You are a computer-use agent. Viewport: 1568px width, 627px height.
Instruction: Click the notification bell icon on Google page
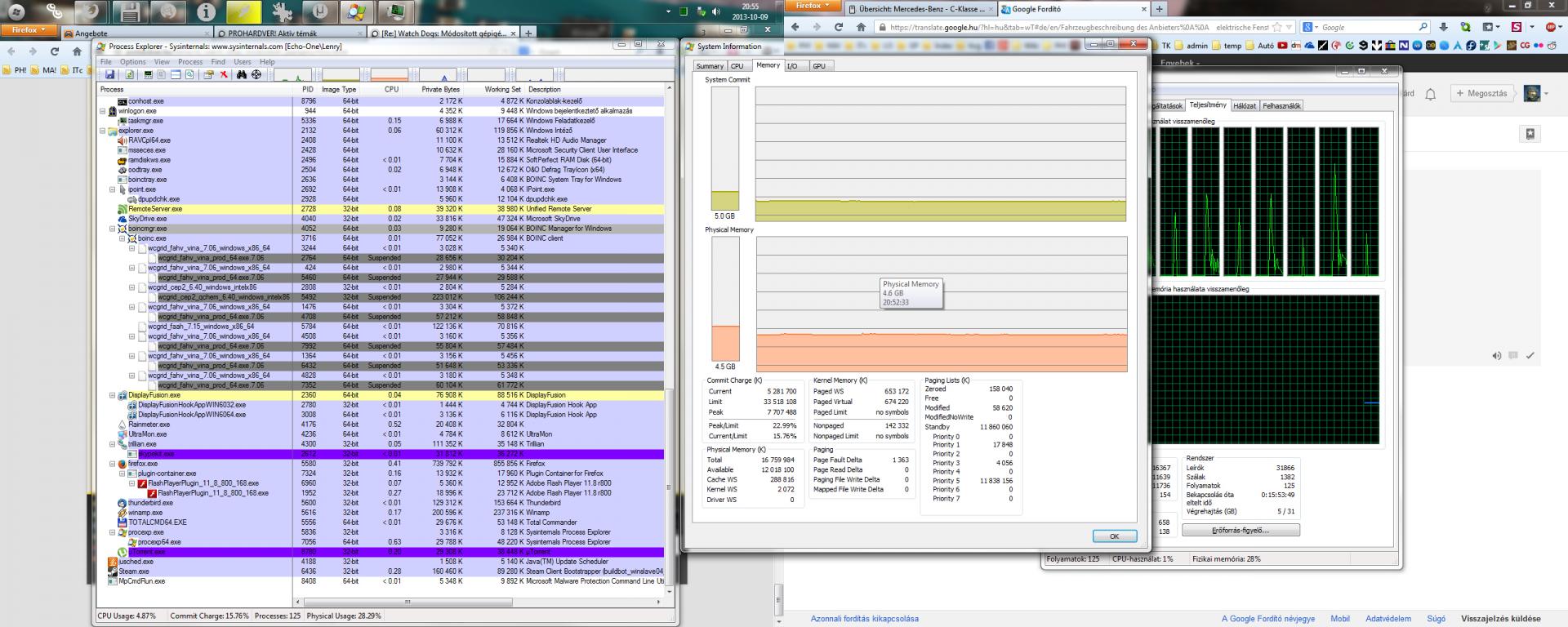(x=1431, y=95)
